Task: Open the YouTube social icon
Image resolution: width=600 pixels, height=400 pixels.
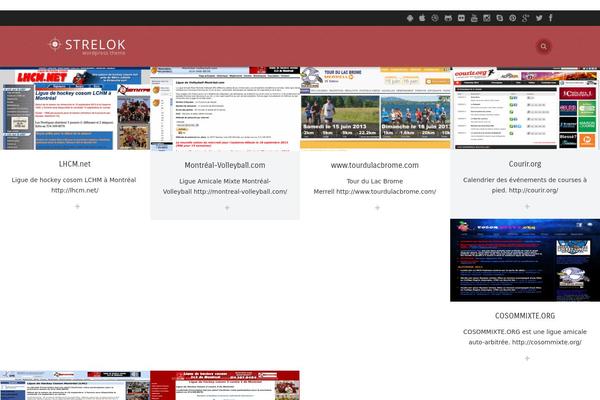Action: pyautogui.click(x=474, y=18)
